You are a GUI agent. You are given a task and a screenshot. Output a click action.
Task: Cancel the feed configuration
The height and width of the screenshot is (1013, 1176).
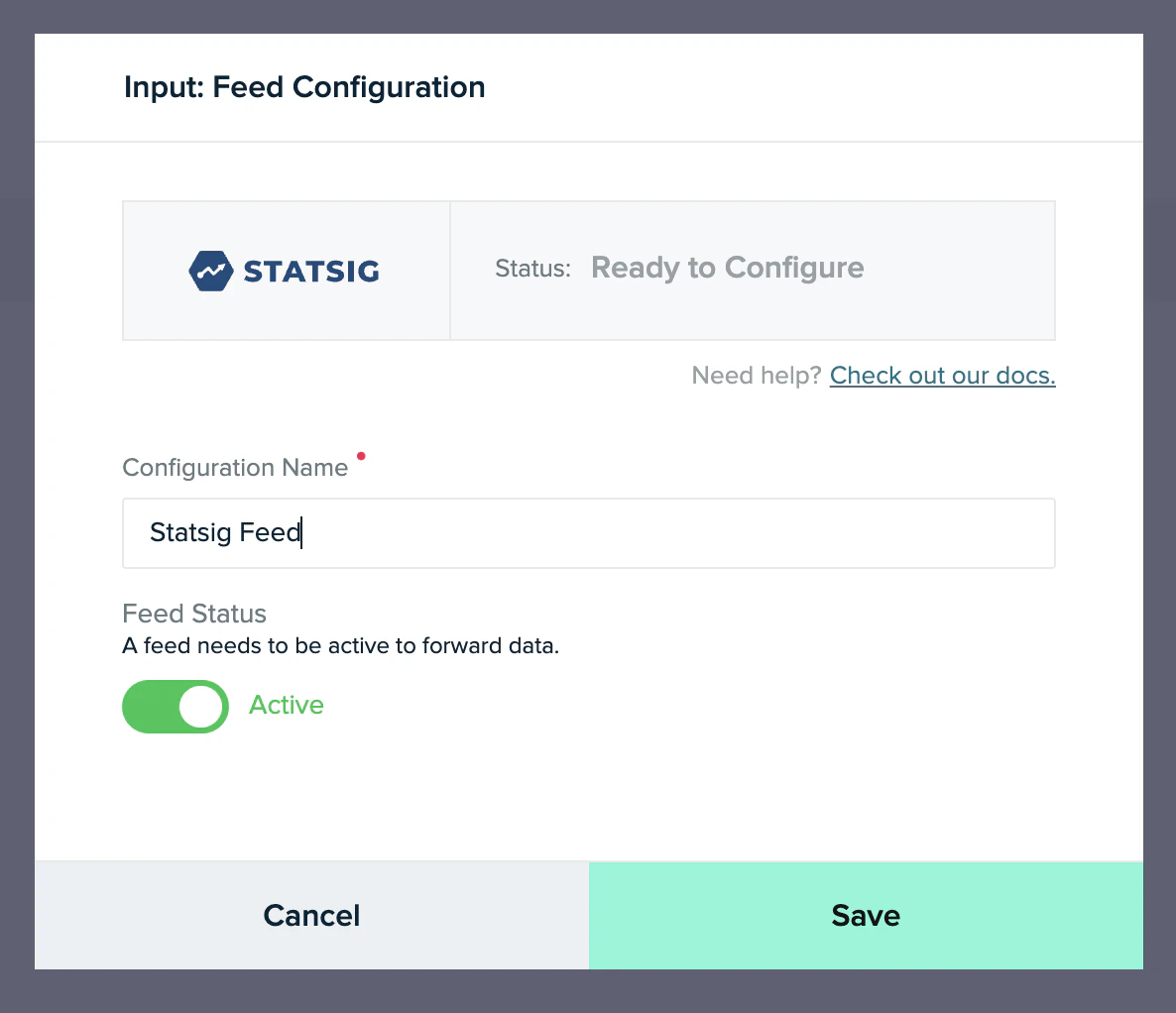[x=311, y=915]
